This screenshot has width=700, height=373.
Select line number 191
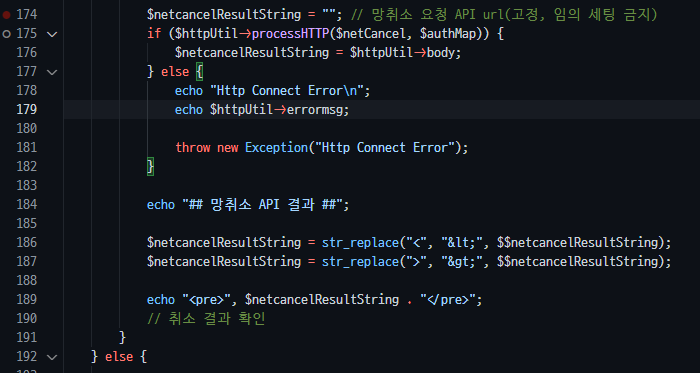point(27,338)
